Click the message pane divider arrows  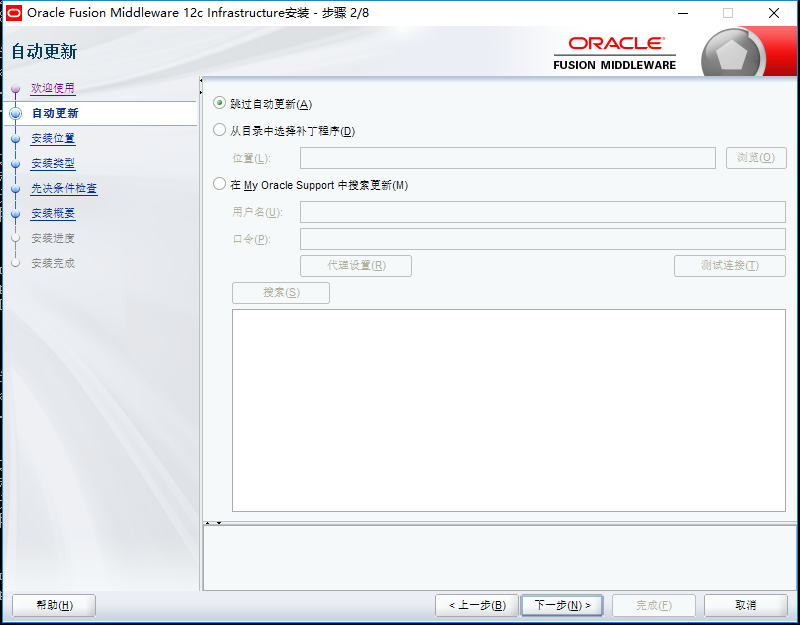point(213,523)
